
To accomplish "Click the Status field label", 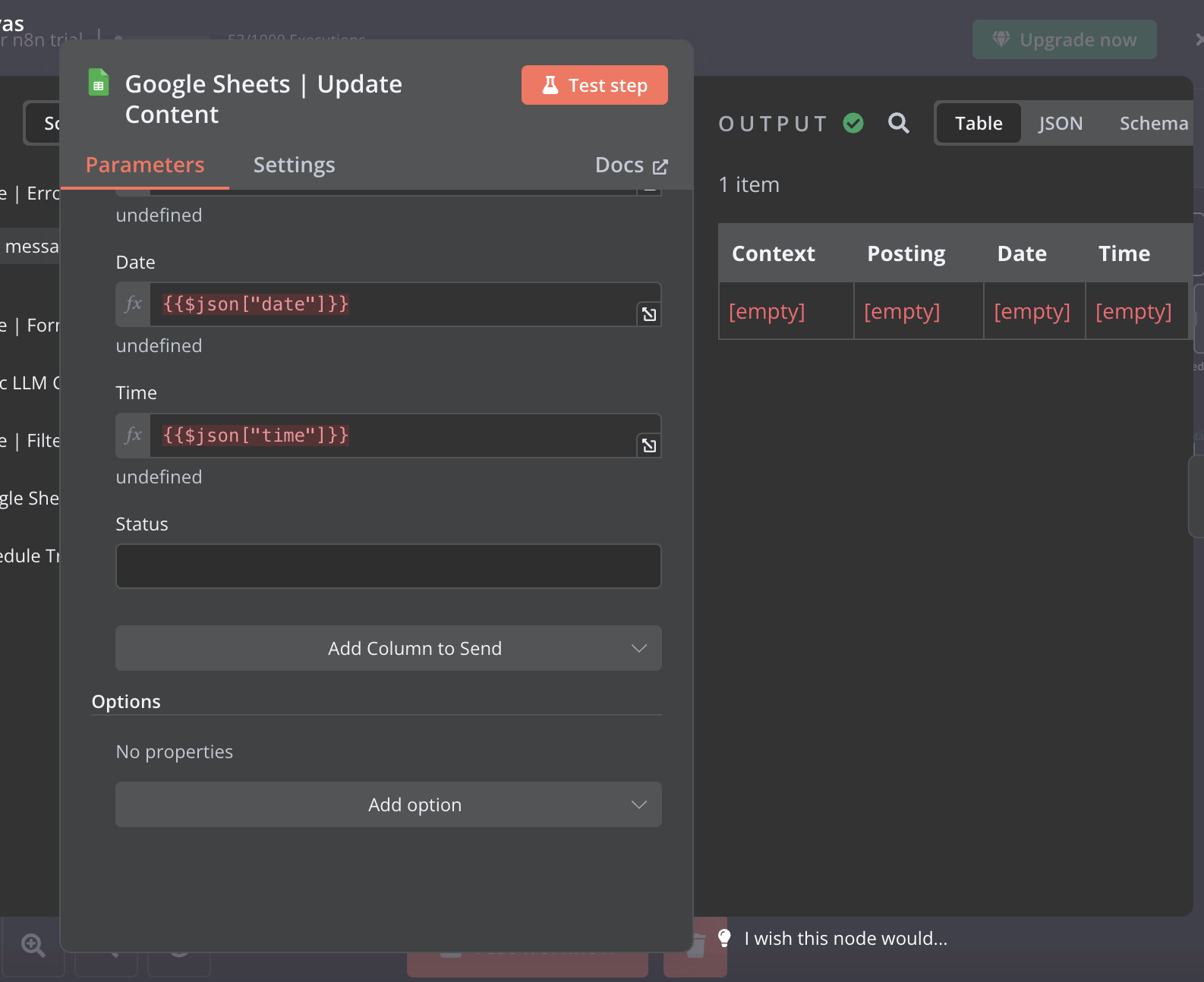I will (142, 524).
